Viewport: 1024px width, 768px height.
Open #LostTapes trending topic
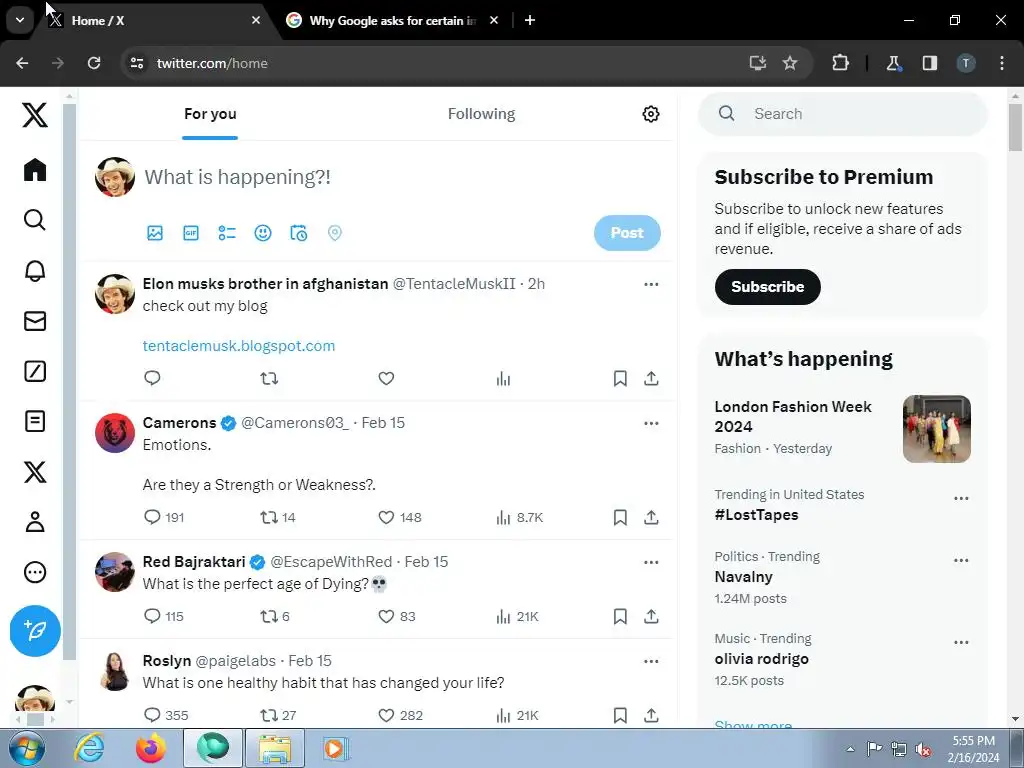[x=756, y=515]
